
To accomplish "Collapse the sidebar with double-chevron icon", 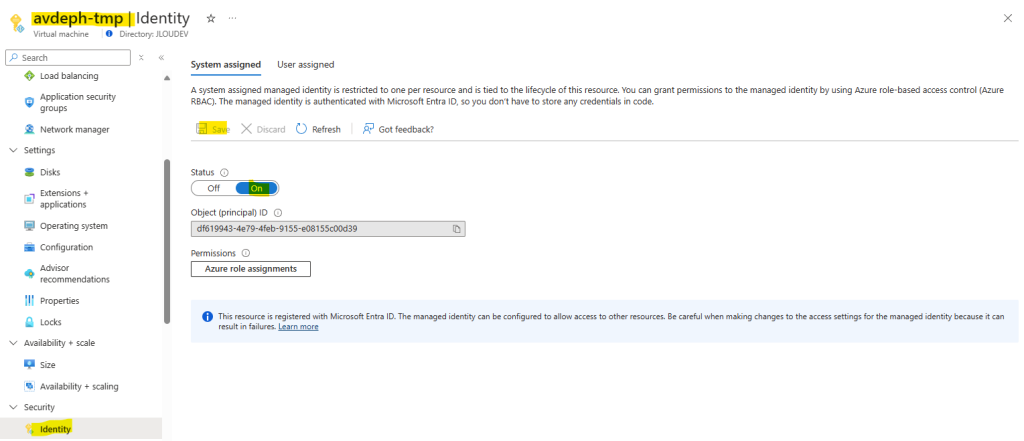I will click(x=161, y=57).
